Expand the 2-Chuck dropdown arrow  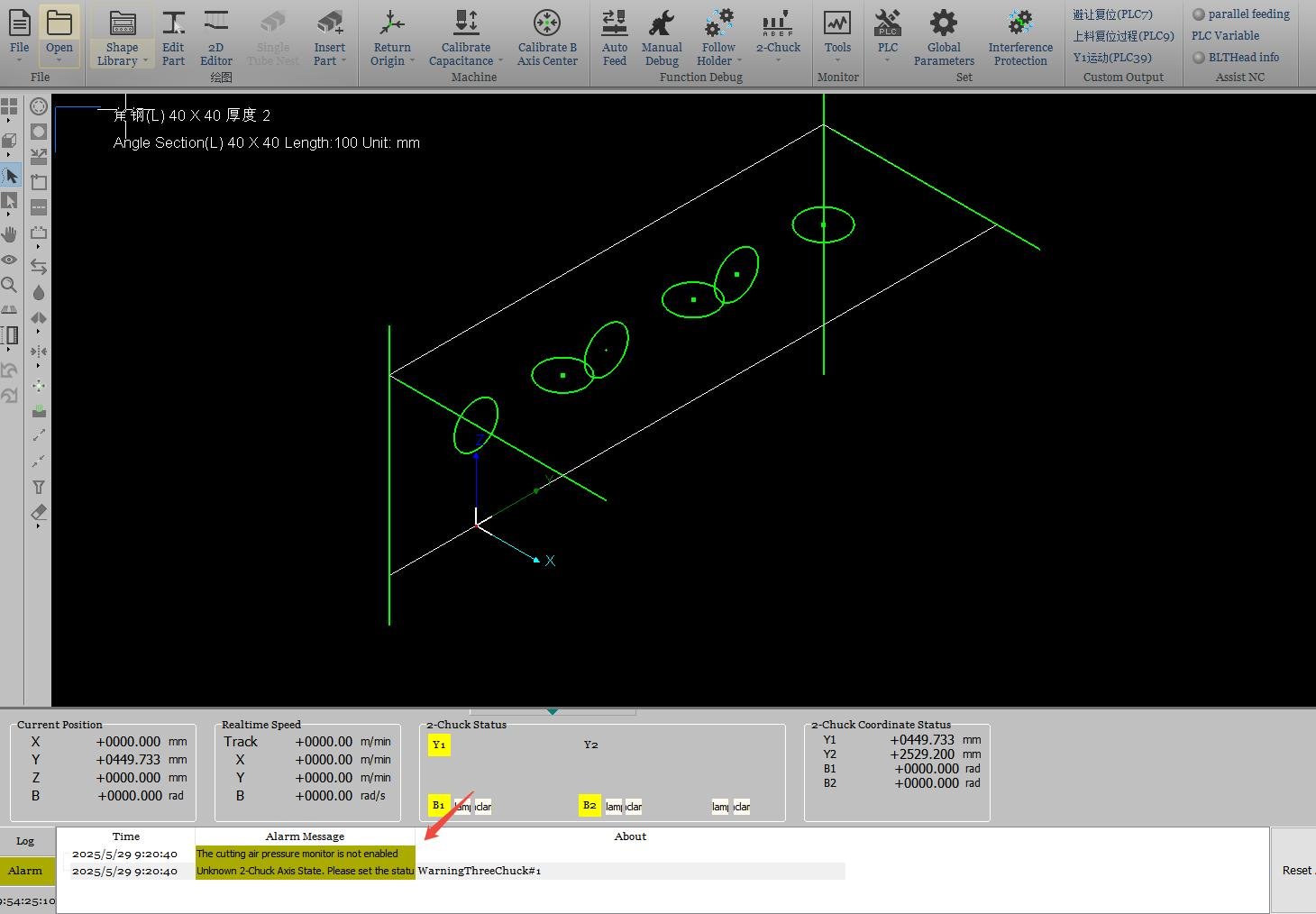coord(778,60)
